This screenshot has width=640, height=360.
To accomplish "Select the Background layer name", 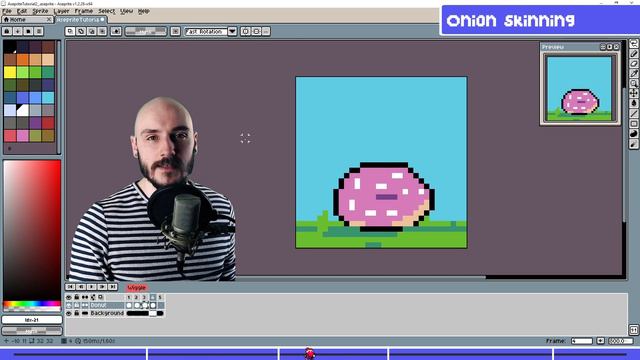I will pyautogui.click(x=107, y=313).
